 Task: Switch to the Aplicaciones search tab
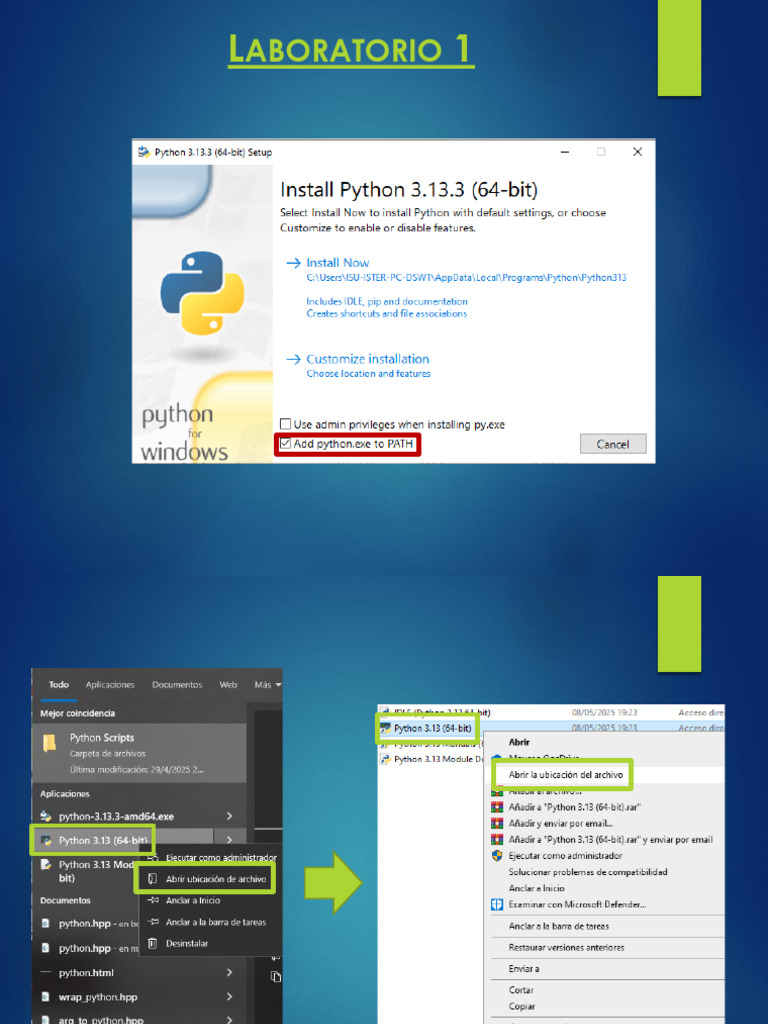[110, 684]
